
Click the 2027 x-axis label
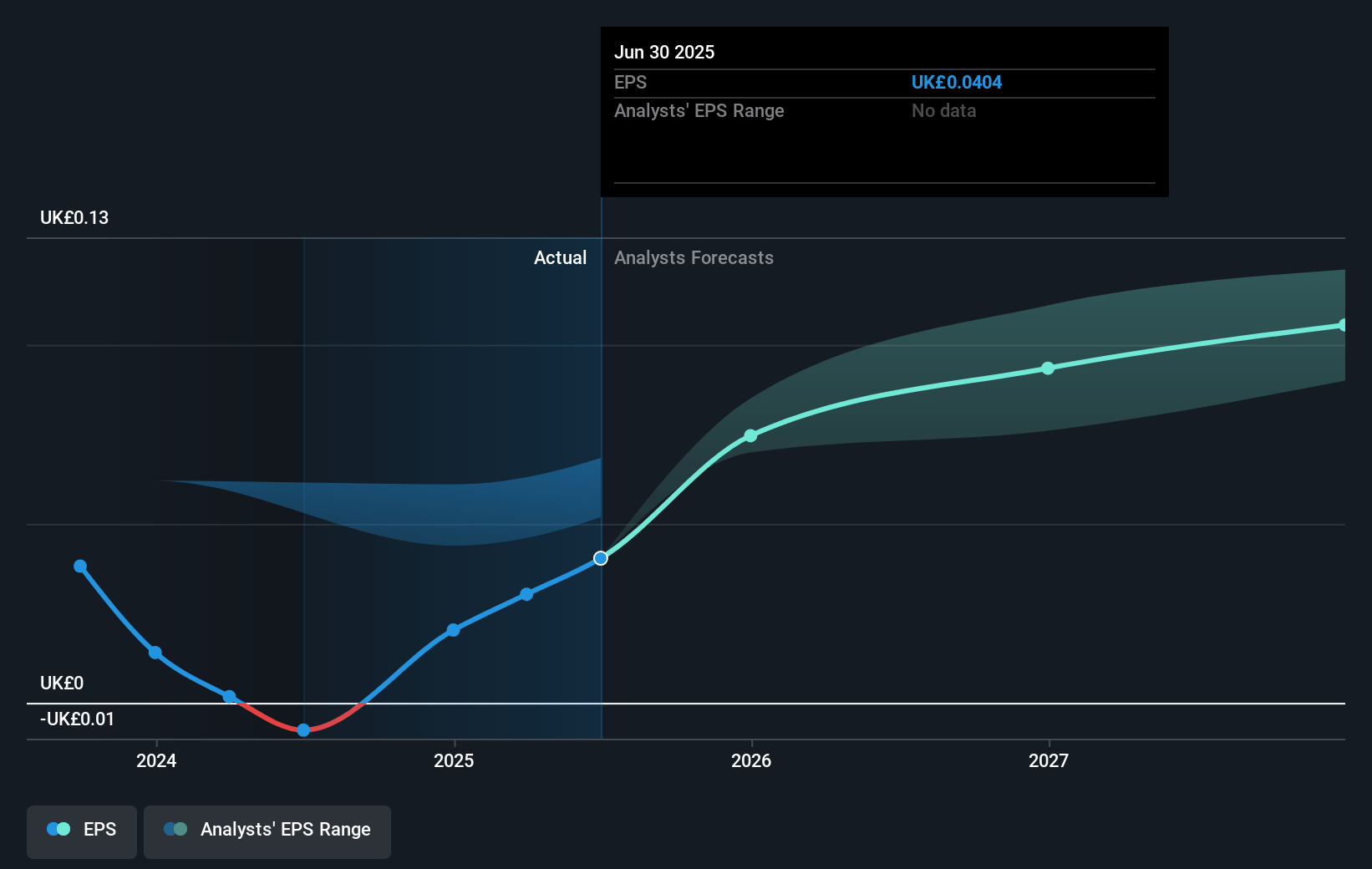coord(1049,760)
